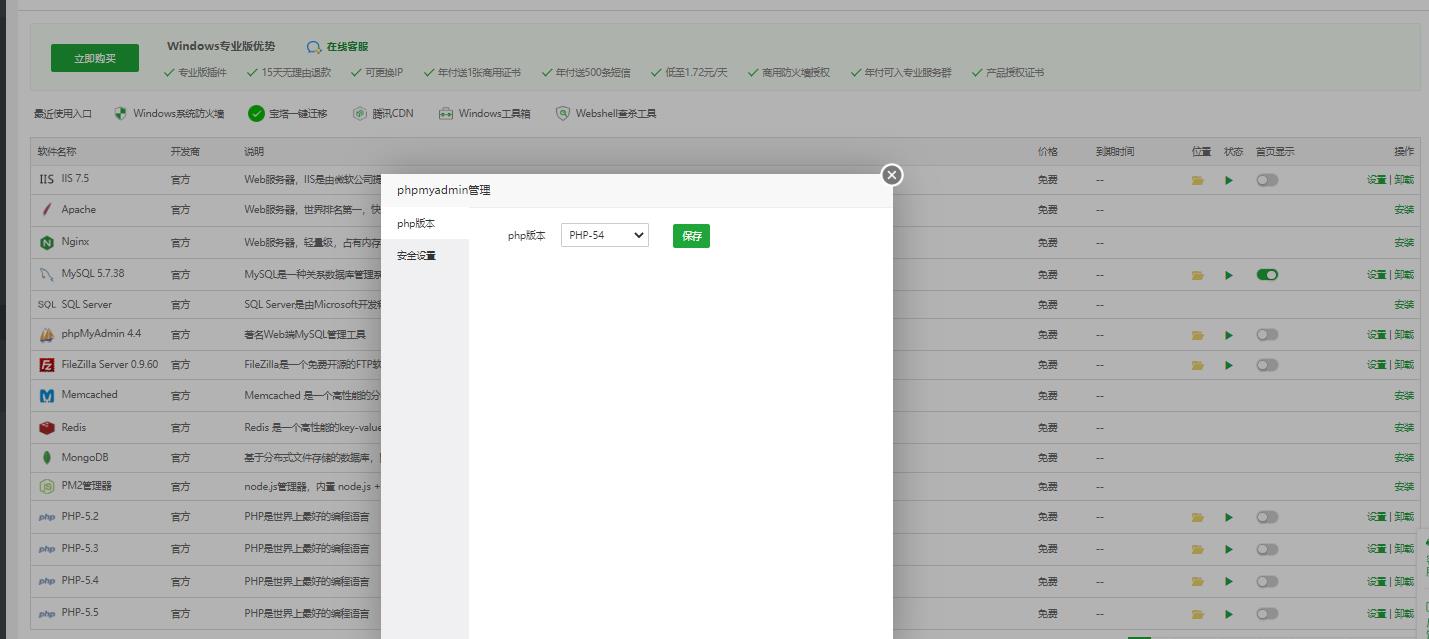Click the IIS 7.5 running status icon
Viewport: 1429px width, 639px height.
pos(1229,181)
